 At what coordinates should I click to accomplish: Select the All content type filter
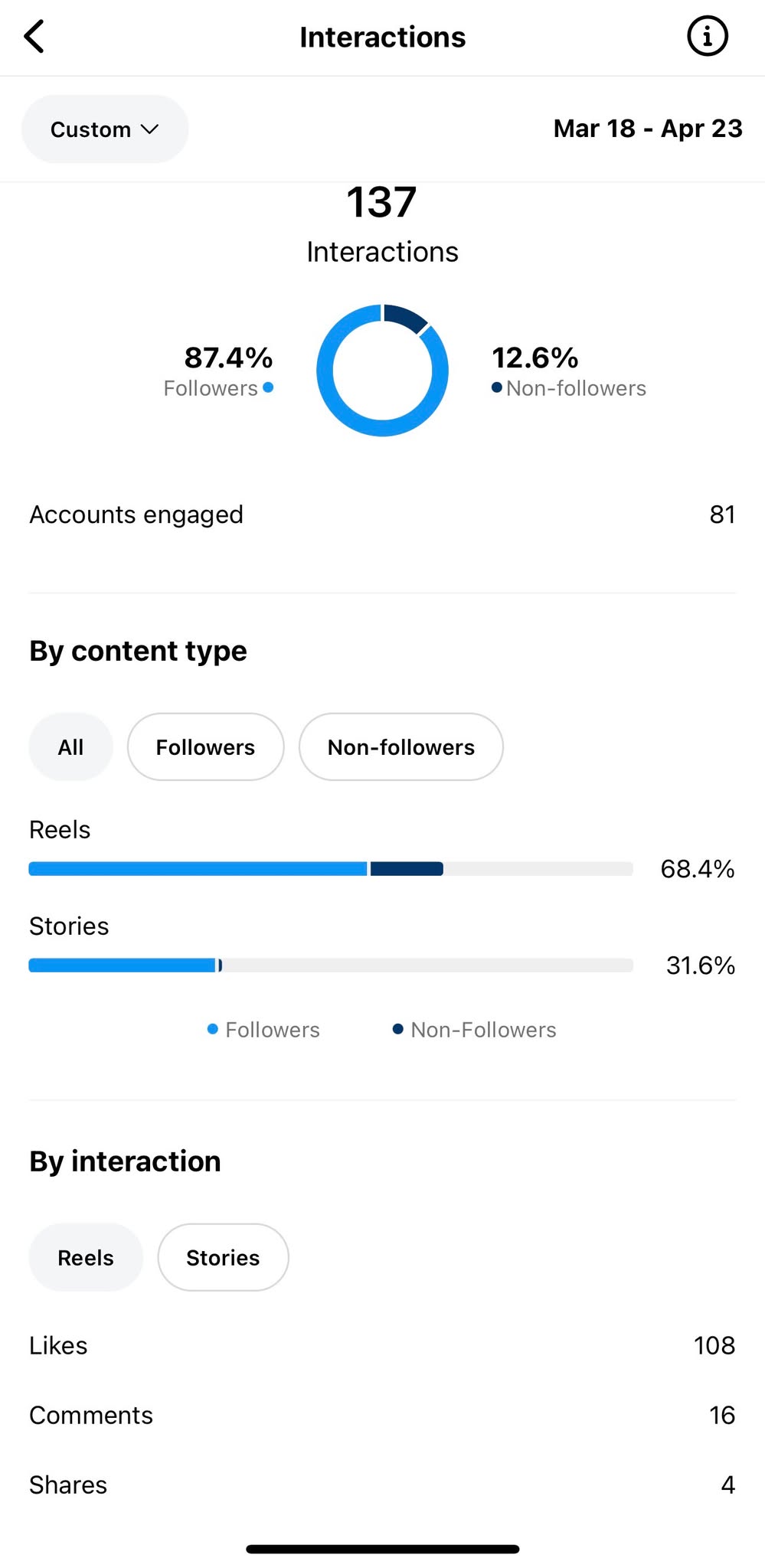click(70, 747)
